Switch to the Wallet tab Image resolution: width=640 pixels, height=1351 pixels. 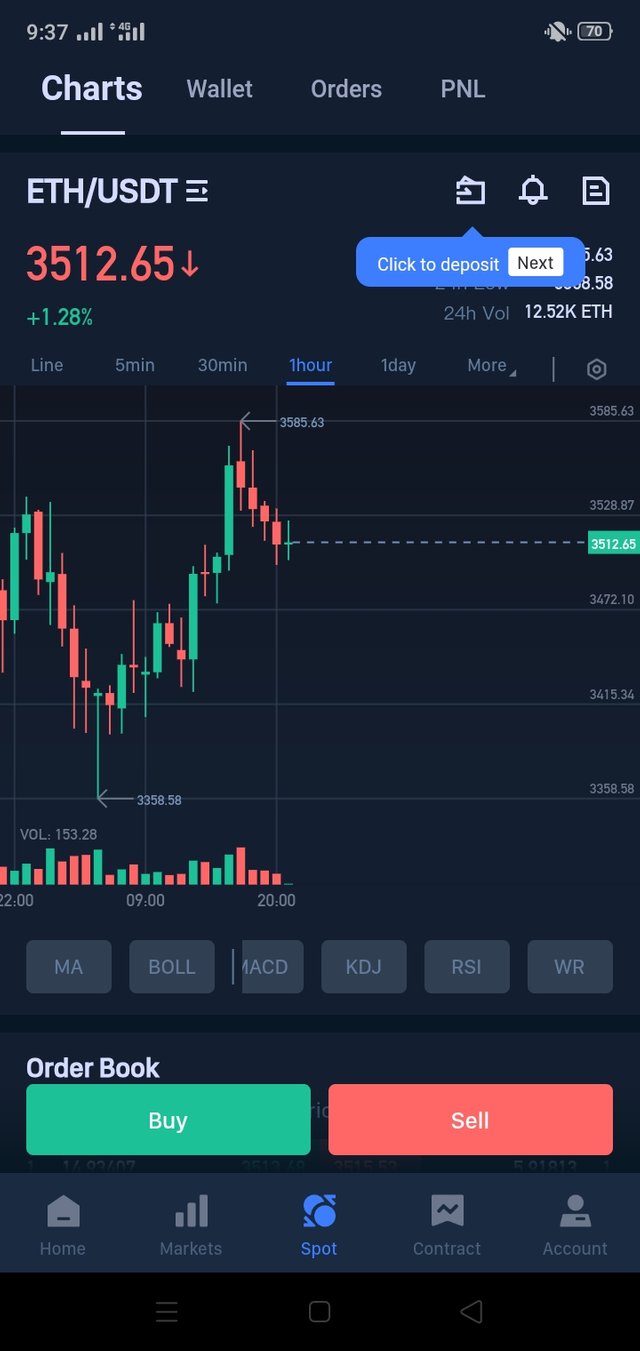[x=220, y=89]
